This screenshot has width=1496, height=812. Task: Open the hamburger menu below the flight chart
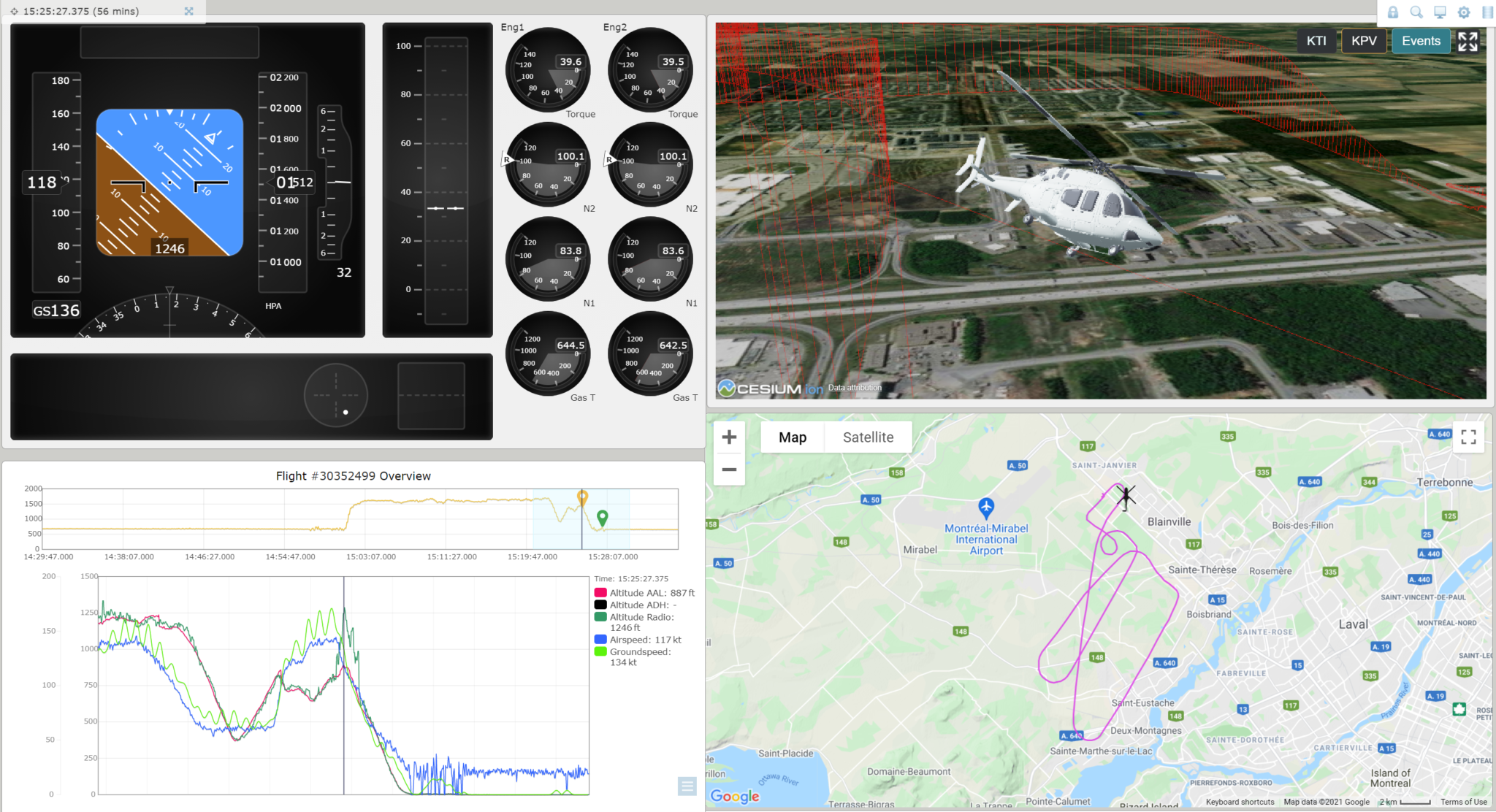click(687, 786)
